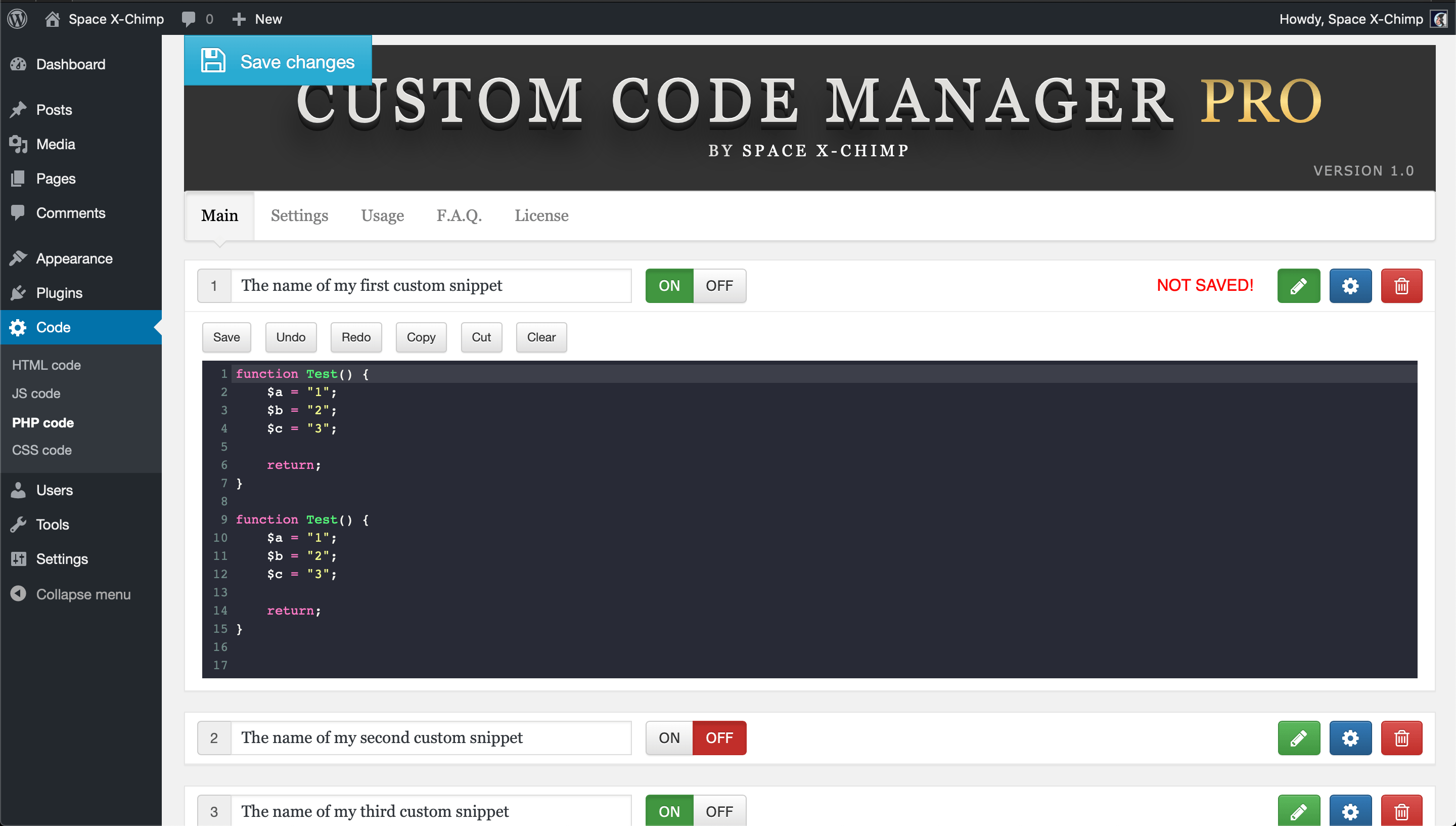This screenshot has height=826, width=1456.
Task: Click the Redo button in code editor toolbar
Action: (x=355, y=337)
